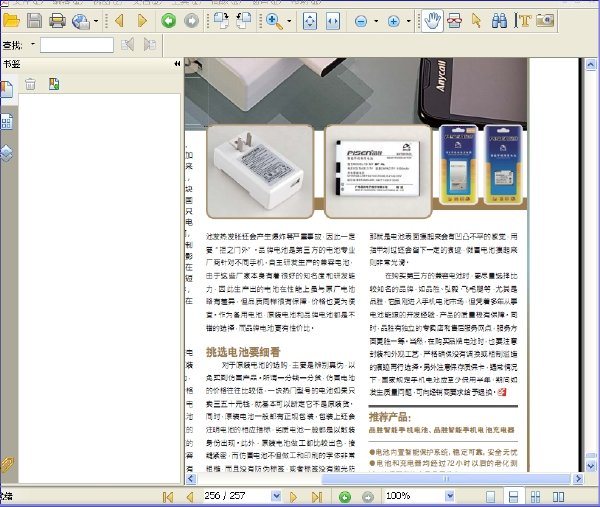600x507 pixels.
Task: Open the zoom in dropdown arrow
Action: pos(409,21)
